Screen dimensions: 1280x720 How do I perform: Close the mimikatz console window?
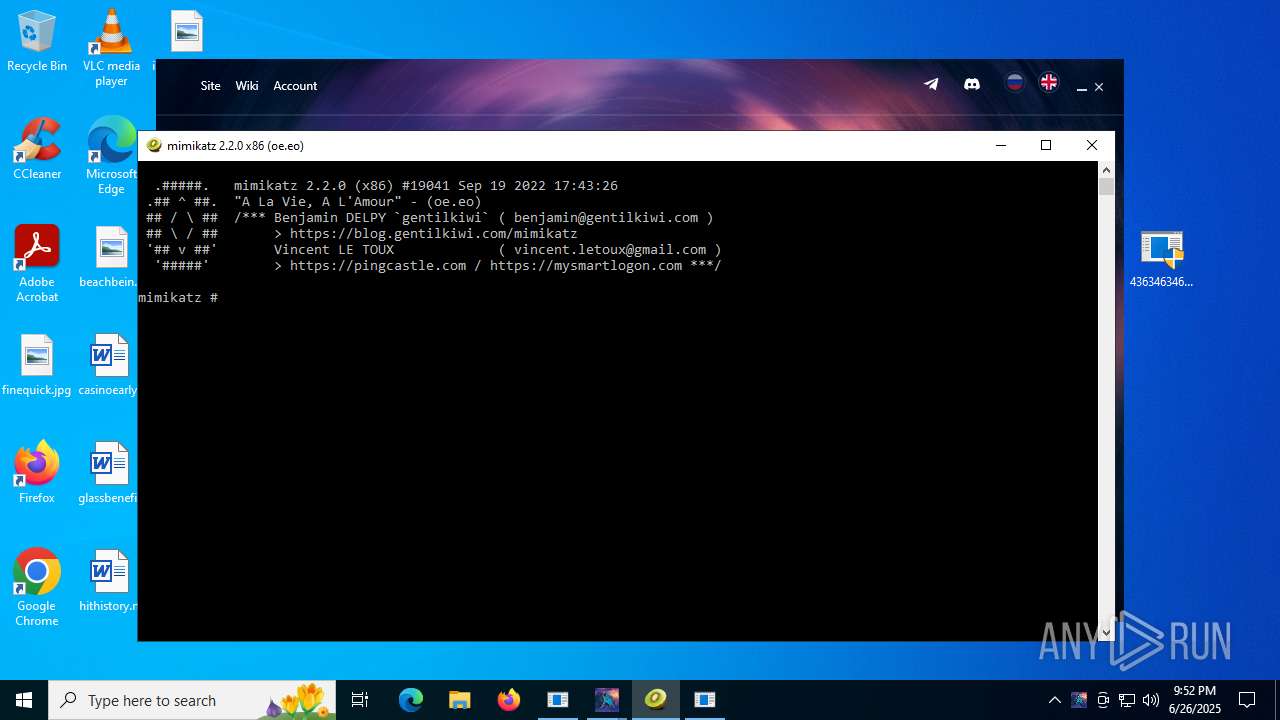(1092, 145)
